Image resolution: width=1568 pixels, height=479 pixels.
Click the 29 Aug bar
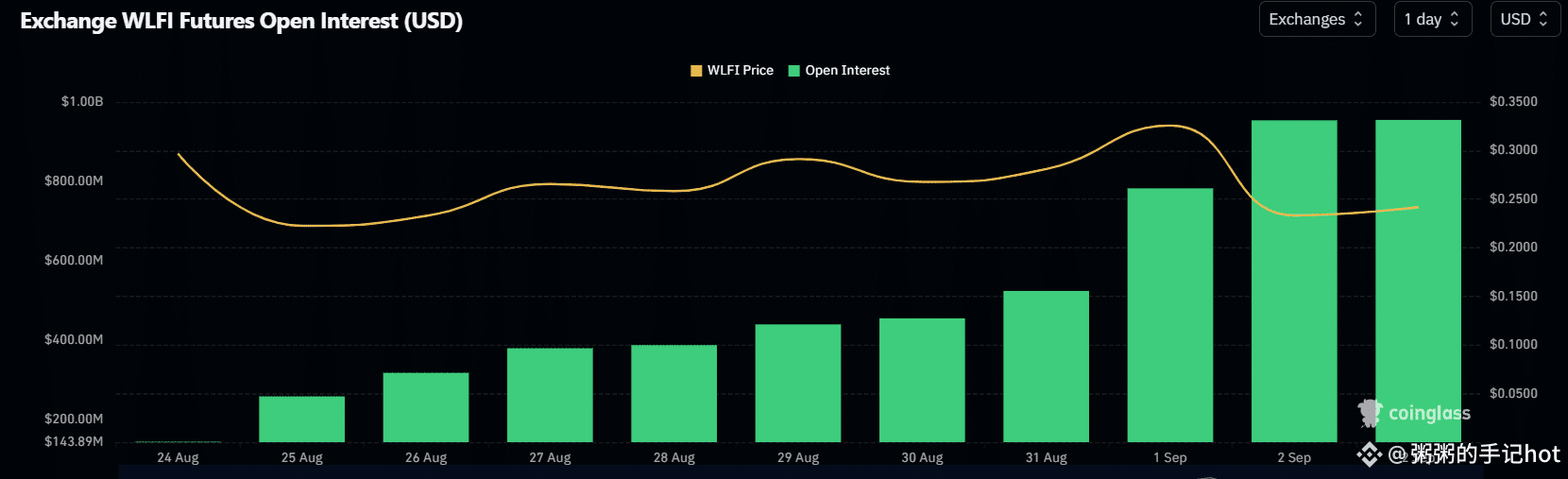click(x=798, y=383)
